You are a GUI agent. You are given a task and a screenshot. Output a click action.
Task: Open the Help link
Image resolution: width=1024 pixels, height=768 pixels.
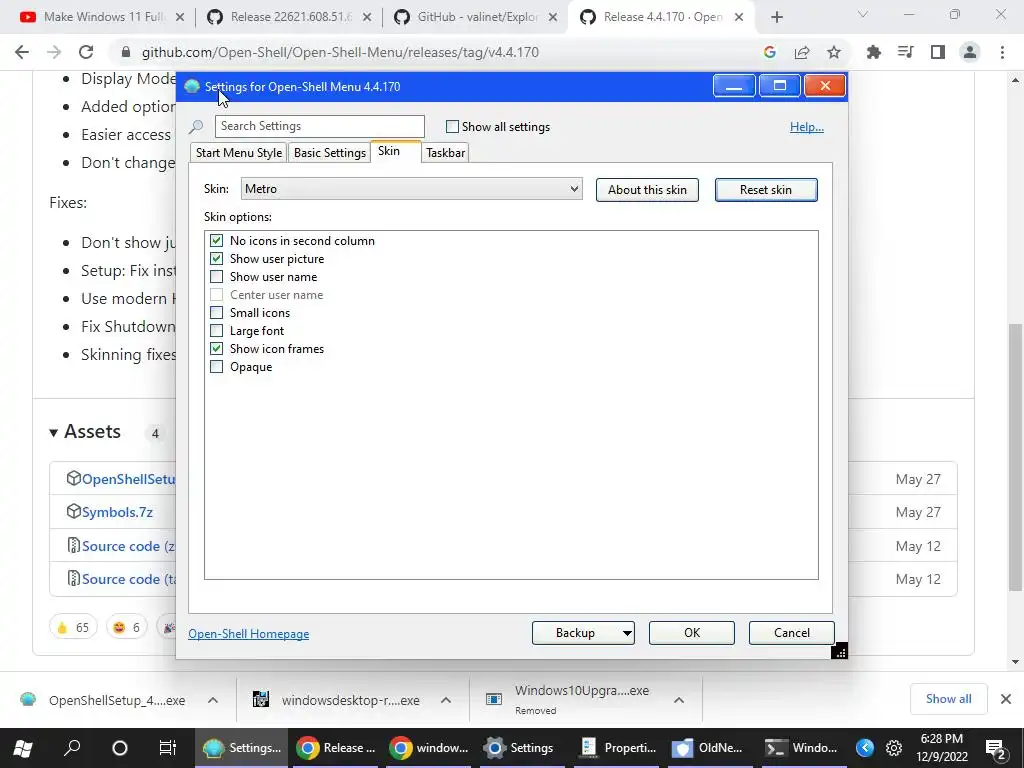click(x=807, y=127)
